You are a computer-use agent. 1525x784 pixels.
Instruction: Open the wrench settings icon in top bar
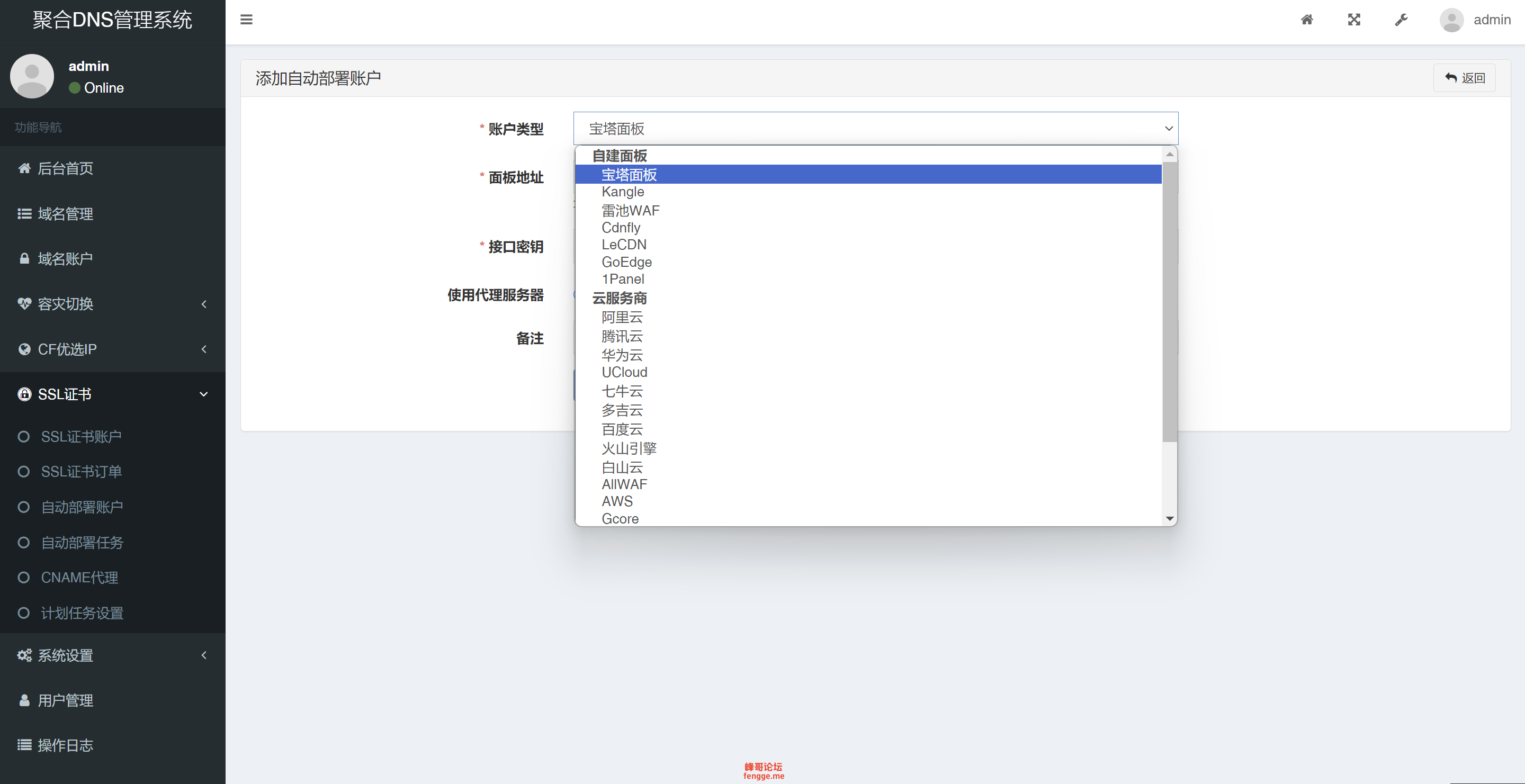point(1401,20)
